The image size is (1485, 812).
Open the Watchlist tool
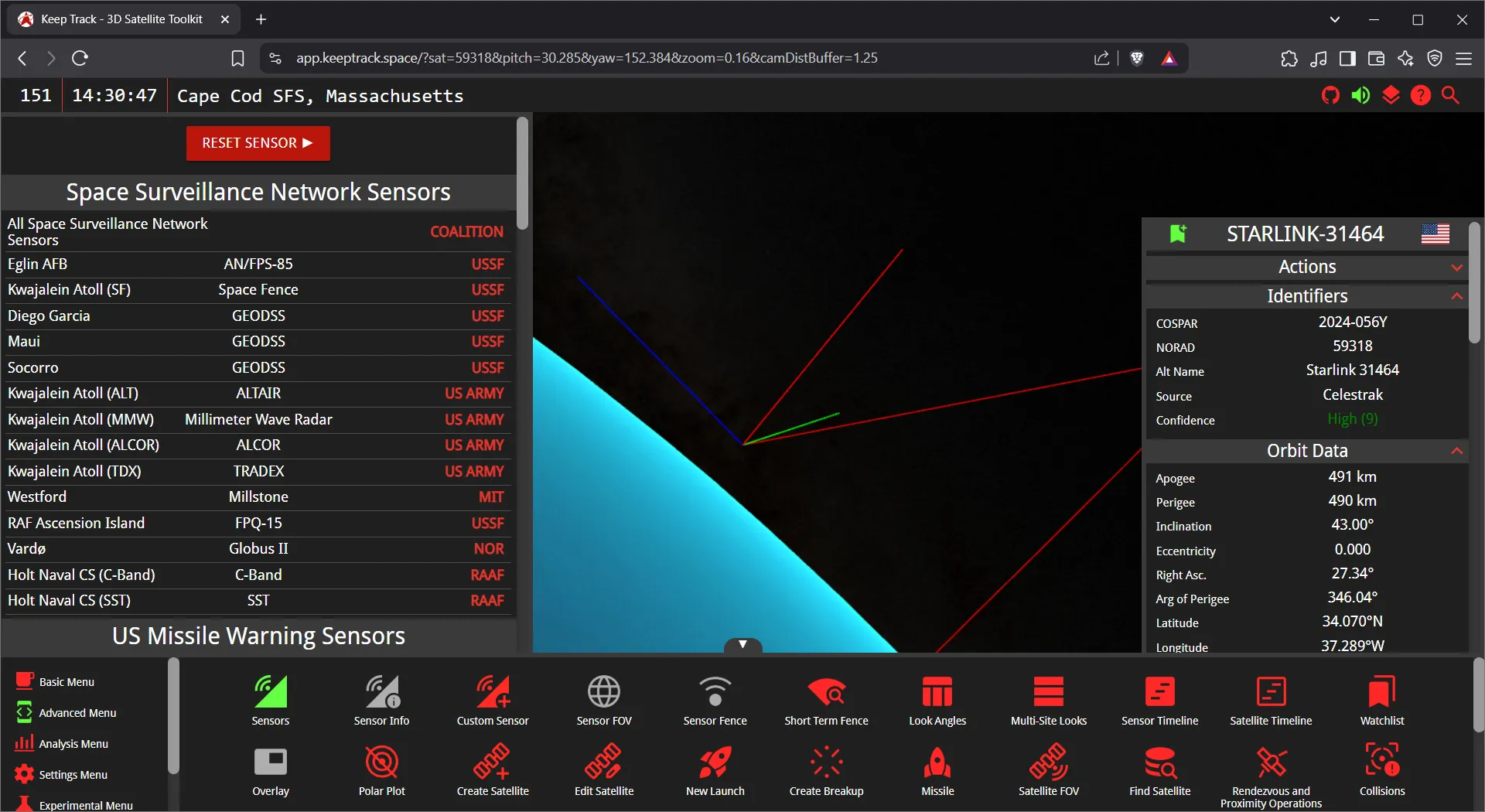(x=1381, y=700)
